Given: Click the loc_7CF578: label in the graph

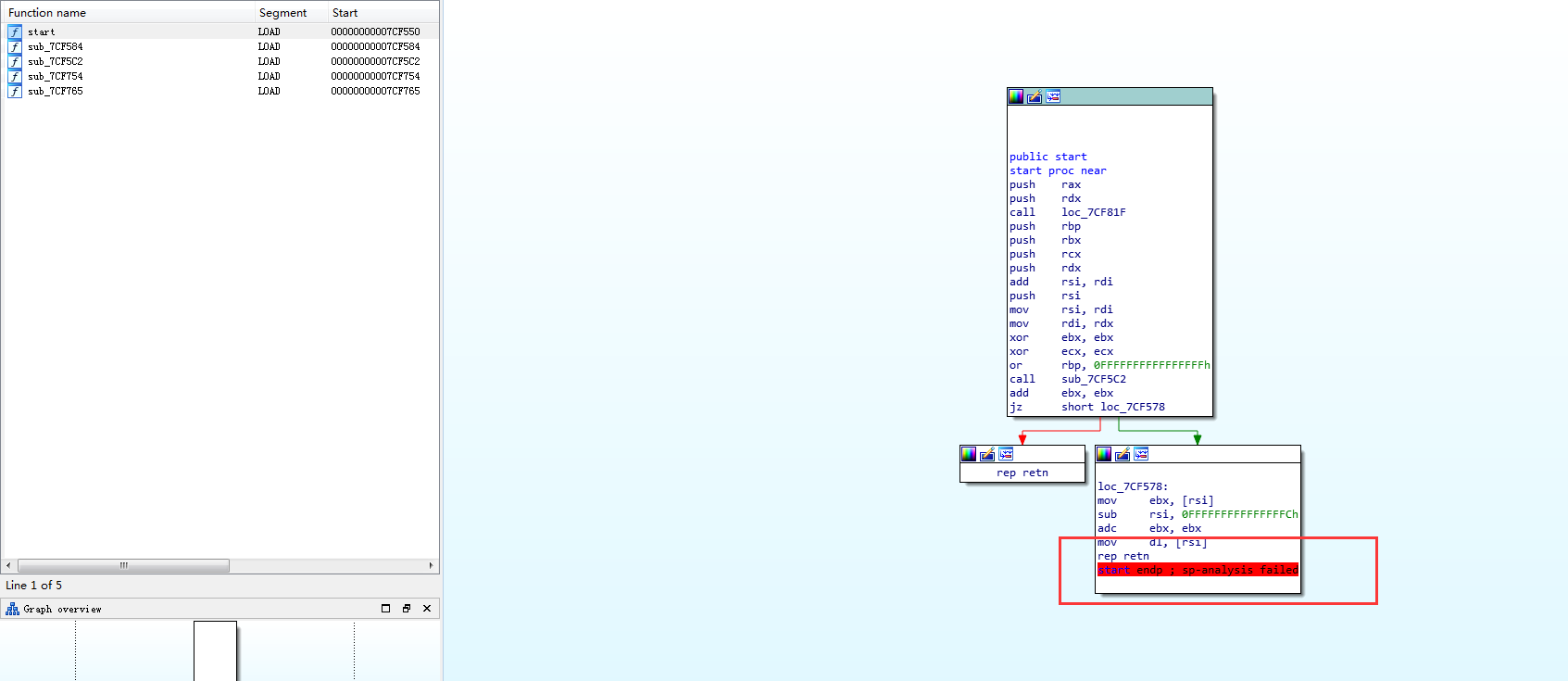Looking at the screenshot, I should 1133,486.
